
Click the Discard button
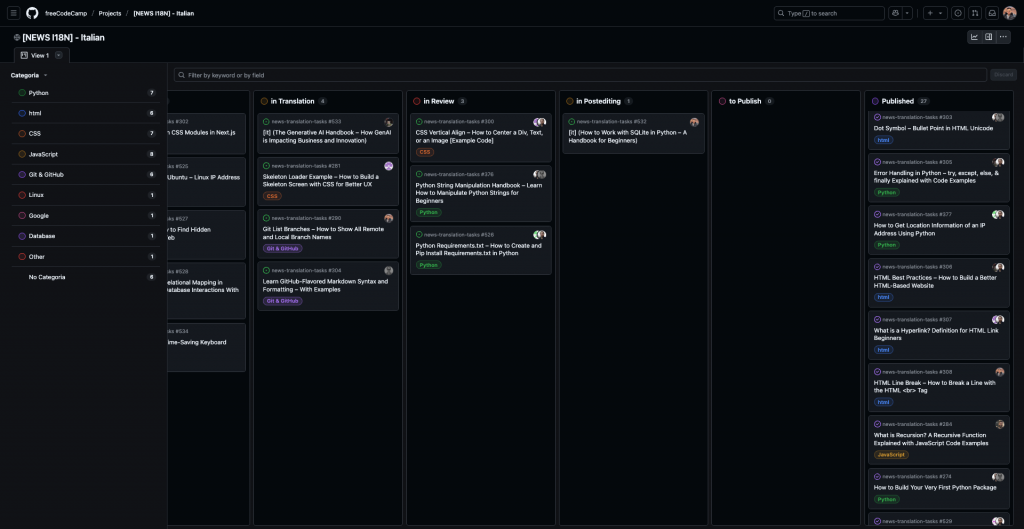[x=1003, y=75]
